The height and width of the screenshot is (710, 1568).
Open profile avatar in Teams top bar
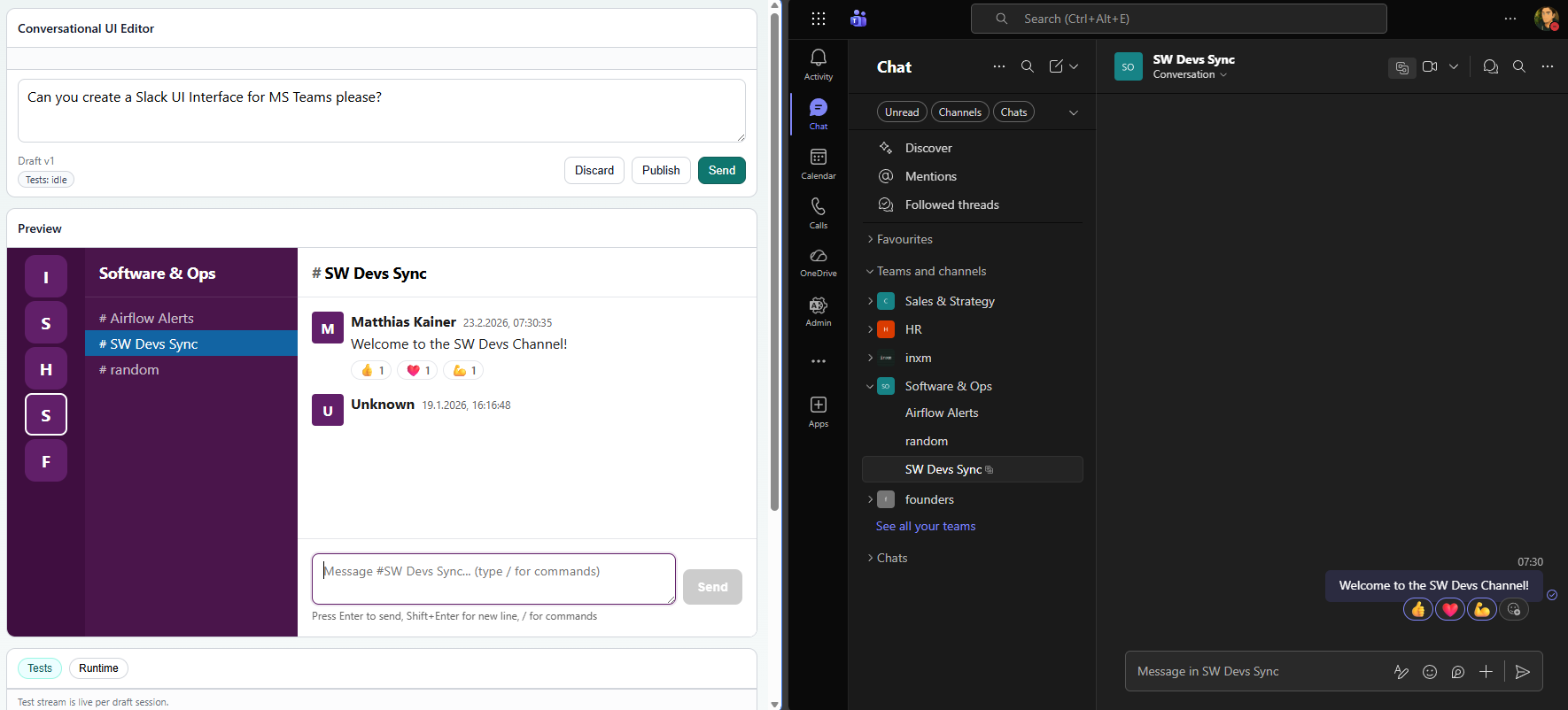pos(1546,19)
